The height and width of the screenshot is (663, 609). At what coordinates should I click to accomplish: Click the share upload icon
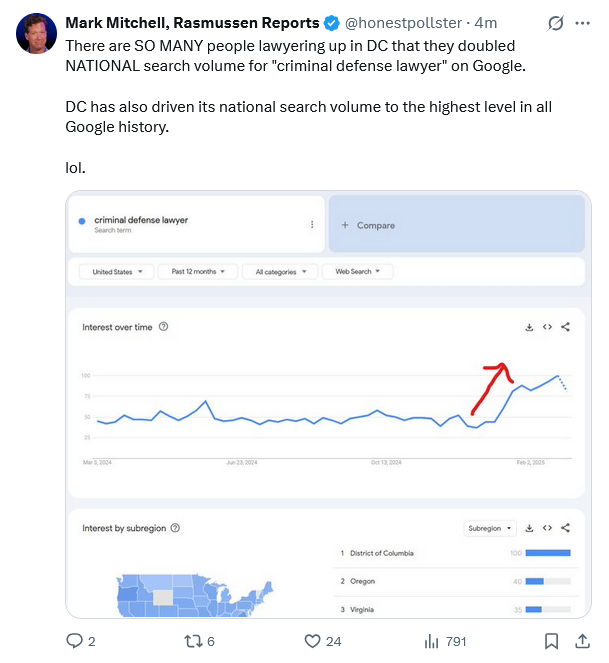(x=583, y=641)
